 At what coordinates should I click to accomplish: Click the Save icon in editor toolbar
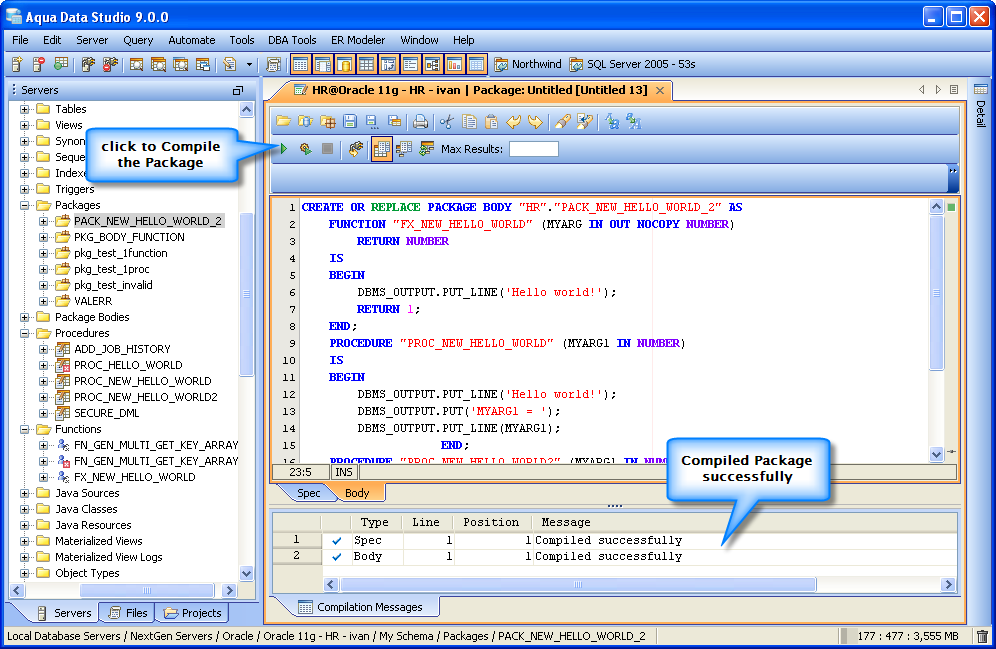tap(350, 121)
